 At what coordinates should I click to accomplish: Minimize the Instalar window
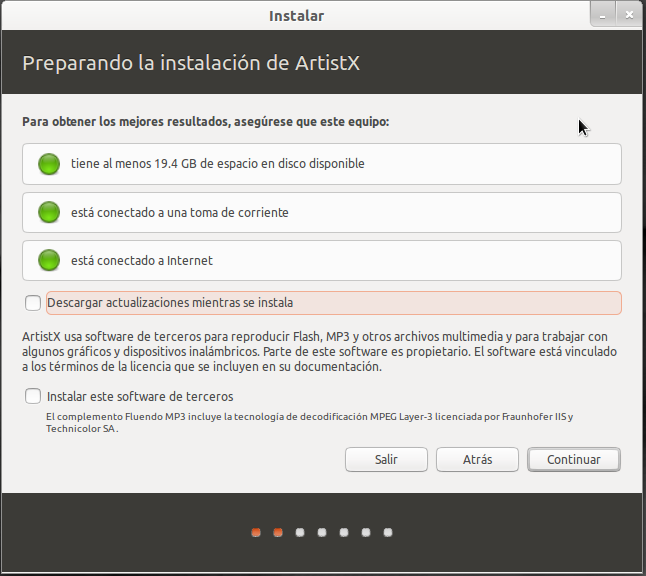click(602, 15)
